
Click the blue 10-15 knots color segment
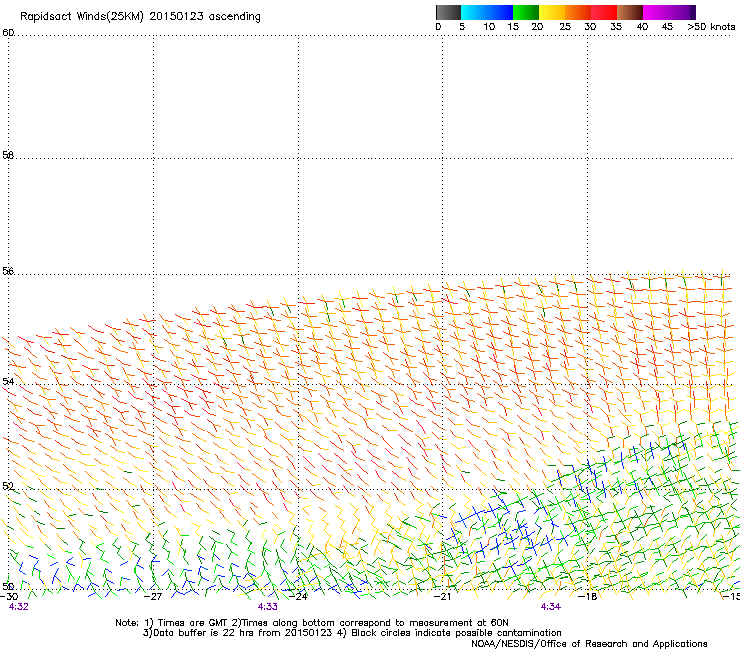point(500,12)
